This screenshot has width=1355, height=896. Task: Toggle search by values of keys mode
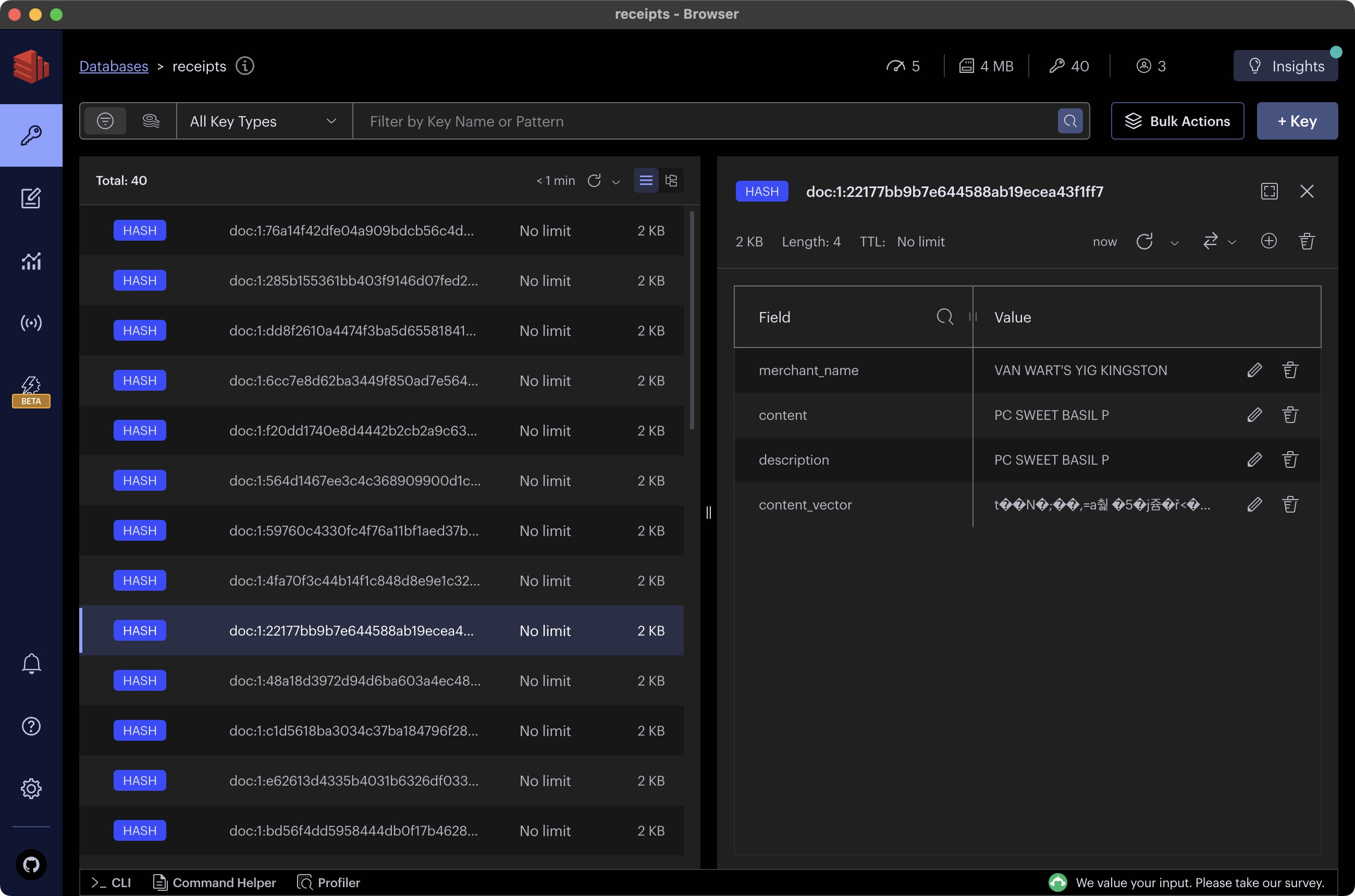click(x=151, y=121)
